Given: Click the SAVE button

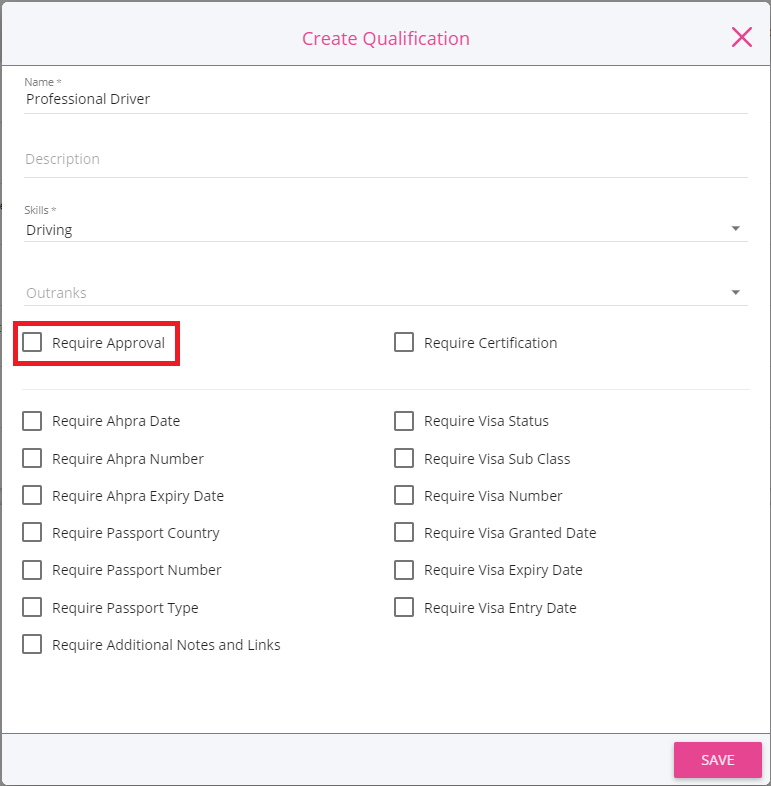Looking at the screenshot, I should point(717,760).
